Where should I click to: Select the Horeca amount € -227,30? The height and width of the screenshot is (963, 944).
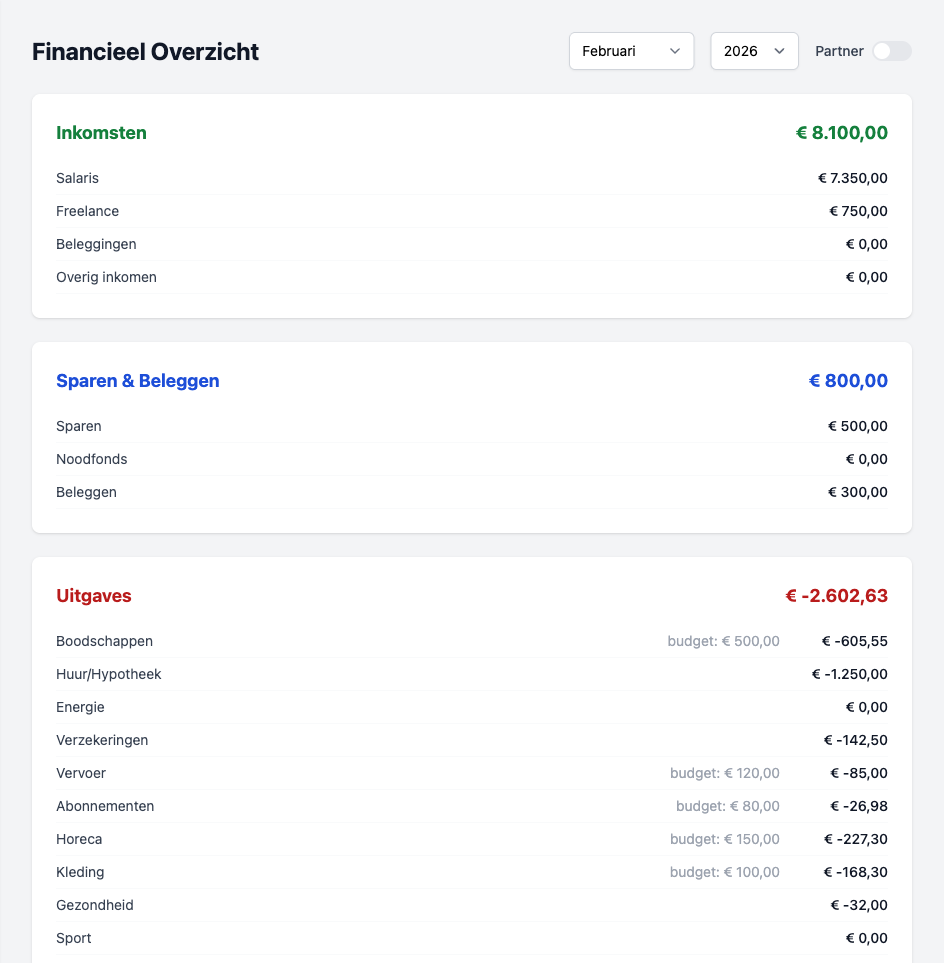856,840
